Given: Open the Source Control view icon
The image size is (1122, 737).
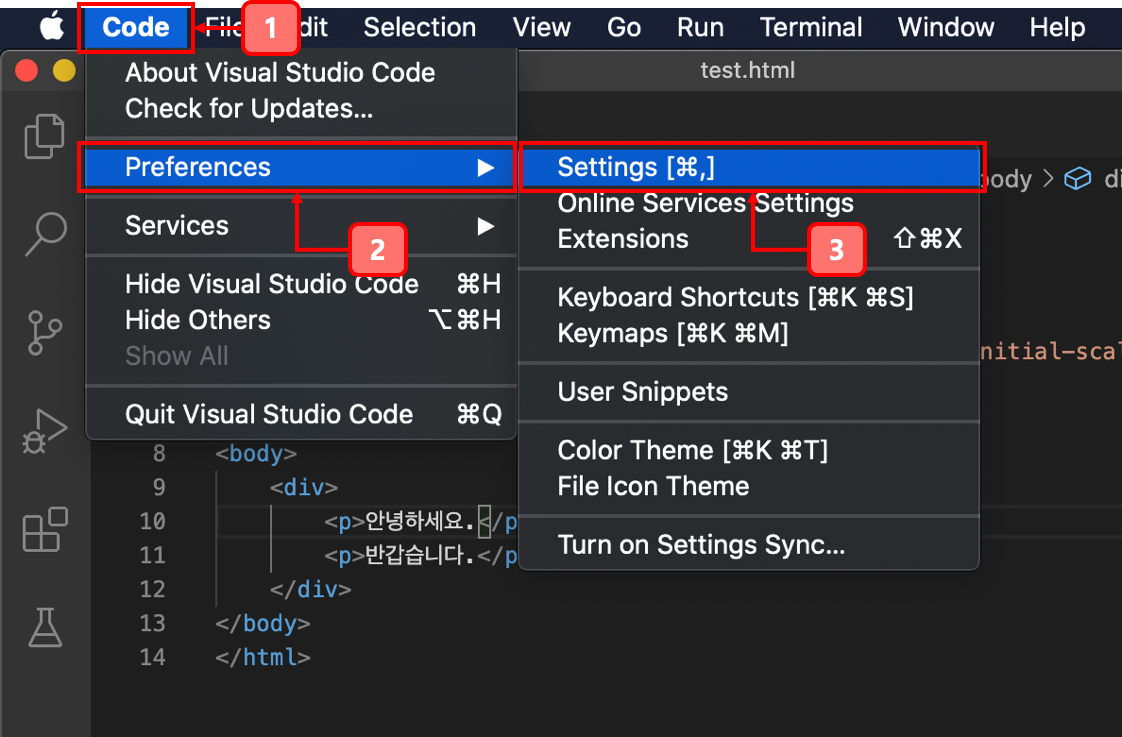Looking at the screenshot, I should point(44,333).
